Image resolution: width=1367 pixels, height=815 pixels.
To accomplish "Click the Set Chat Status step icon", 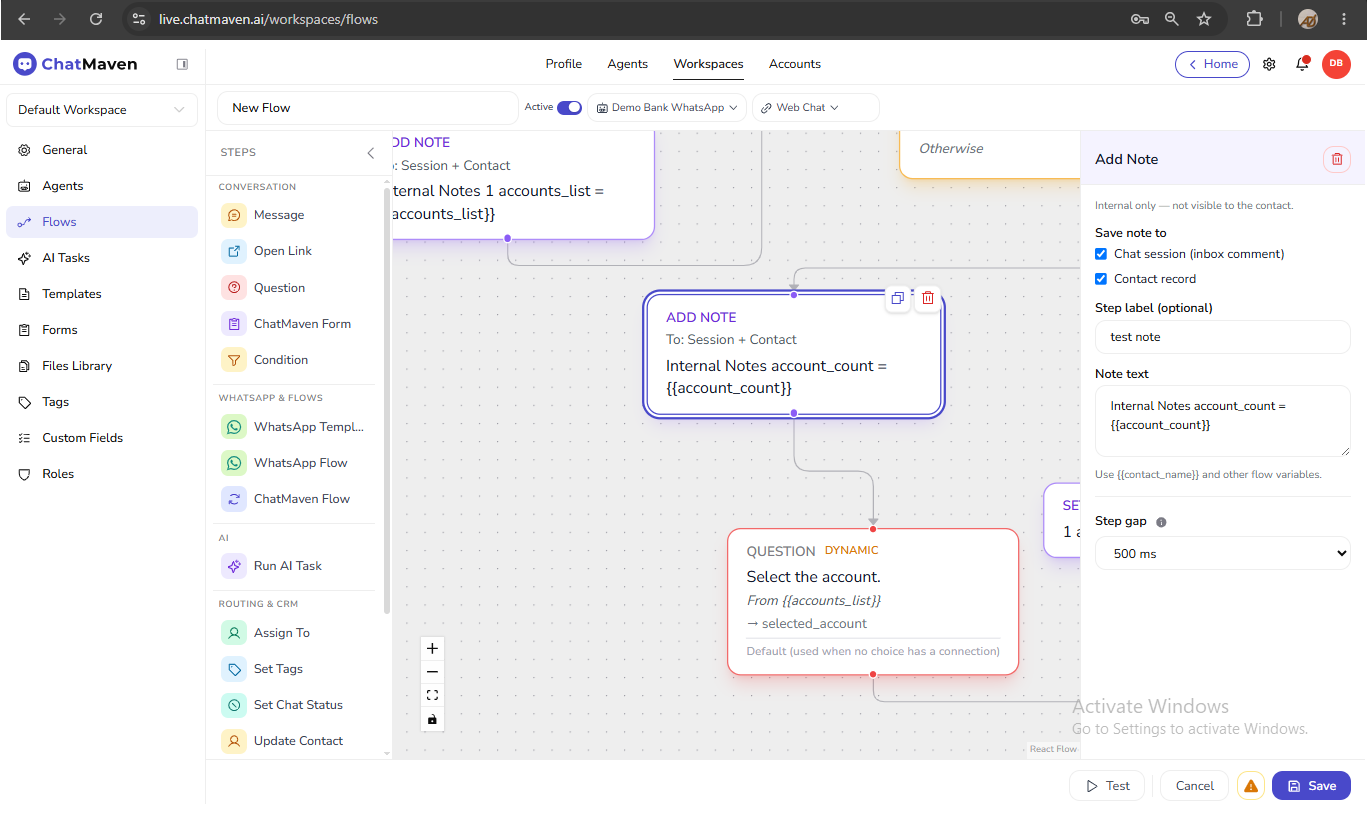I will [x=234, y=705].
